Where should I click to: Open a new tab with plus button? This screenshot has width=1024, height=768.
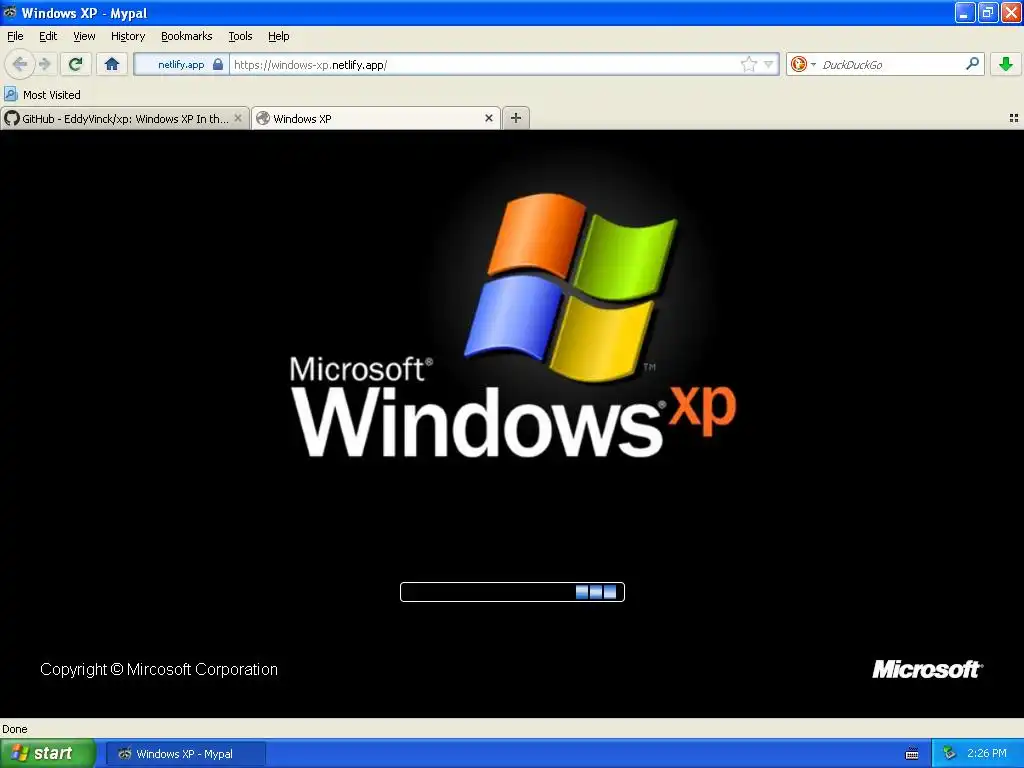(516, 118)
